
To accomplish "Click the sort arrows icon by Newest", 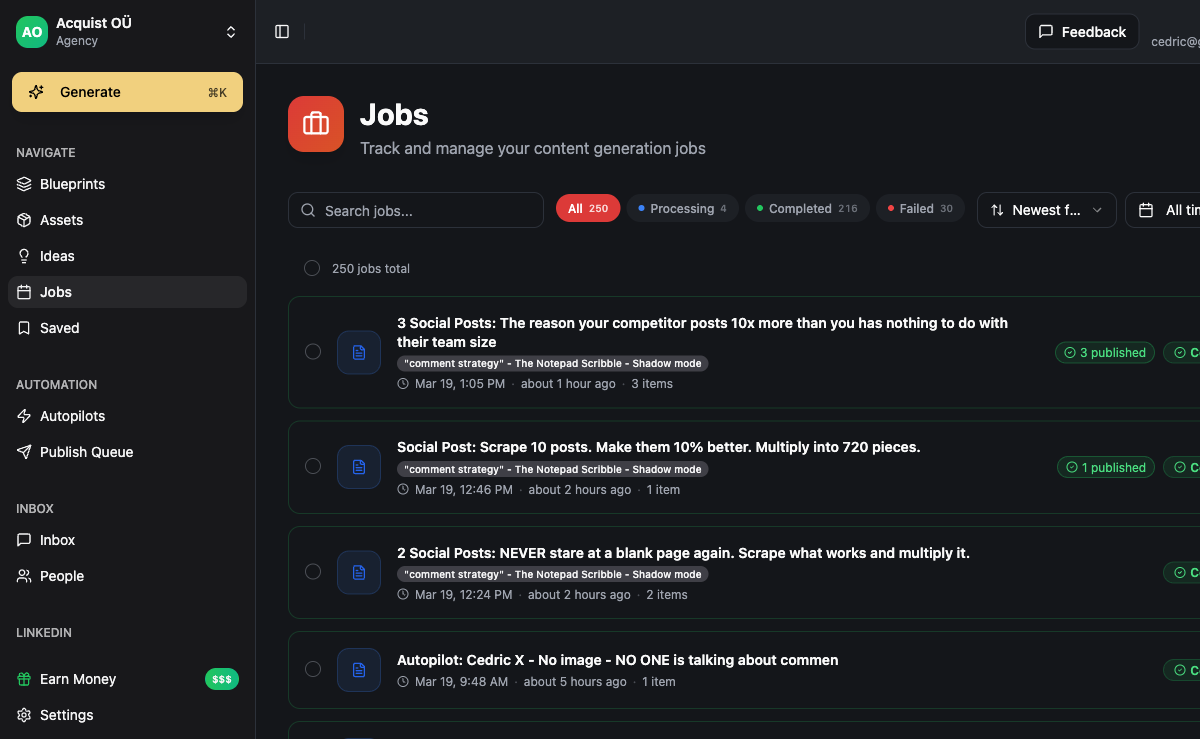I will coord(997,210).
